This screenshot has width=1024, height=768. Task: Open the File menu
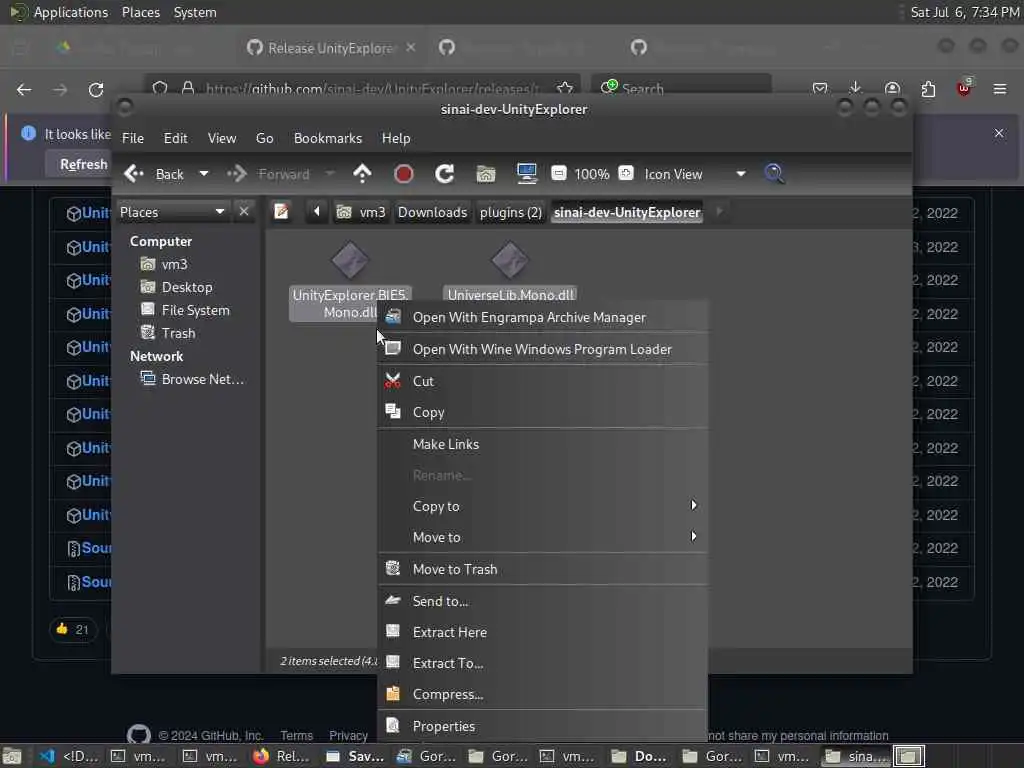(x=133, y=138)
